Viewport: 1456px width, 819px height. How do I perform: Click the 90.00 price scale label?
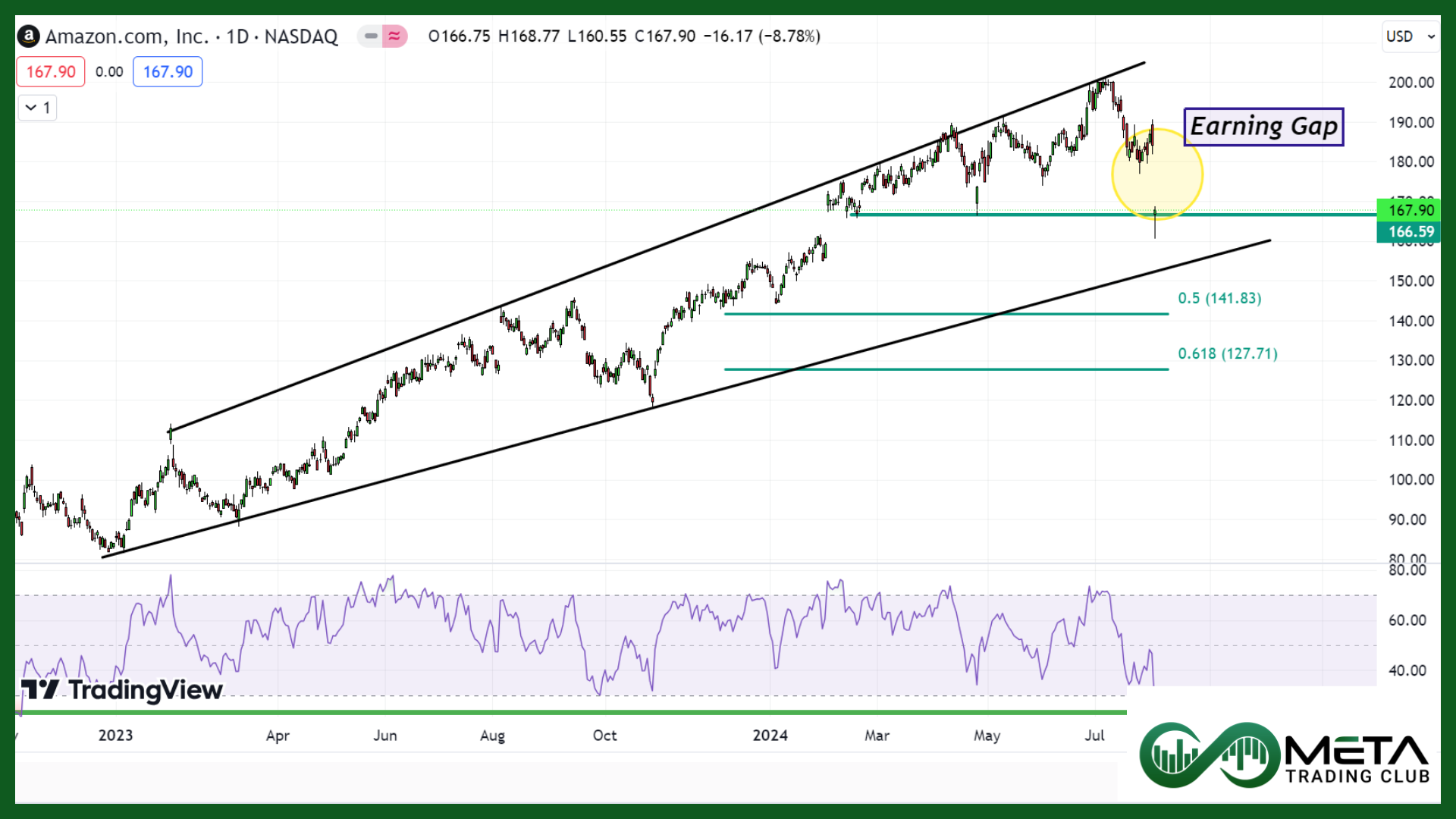pyautogui.click(x=1407, y=520)
